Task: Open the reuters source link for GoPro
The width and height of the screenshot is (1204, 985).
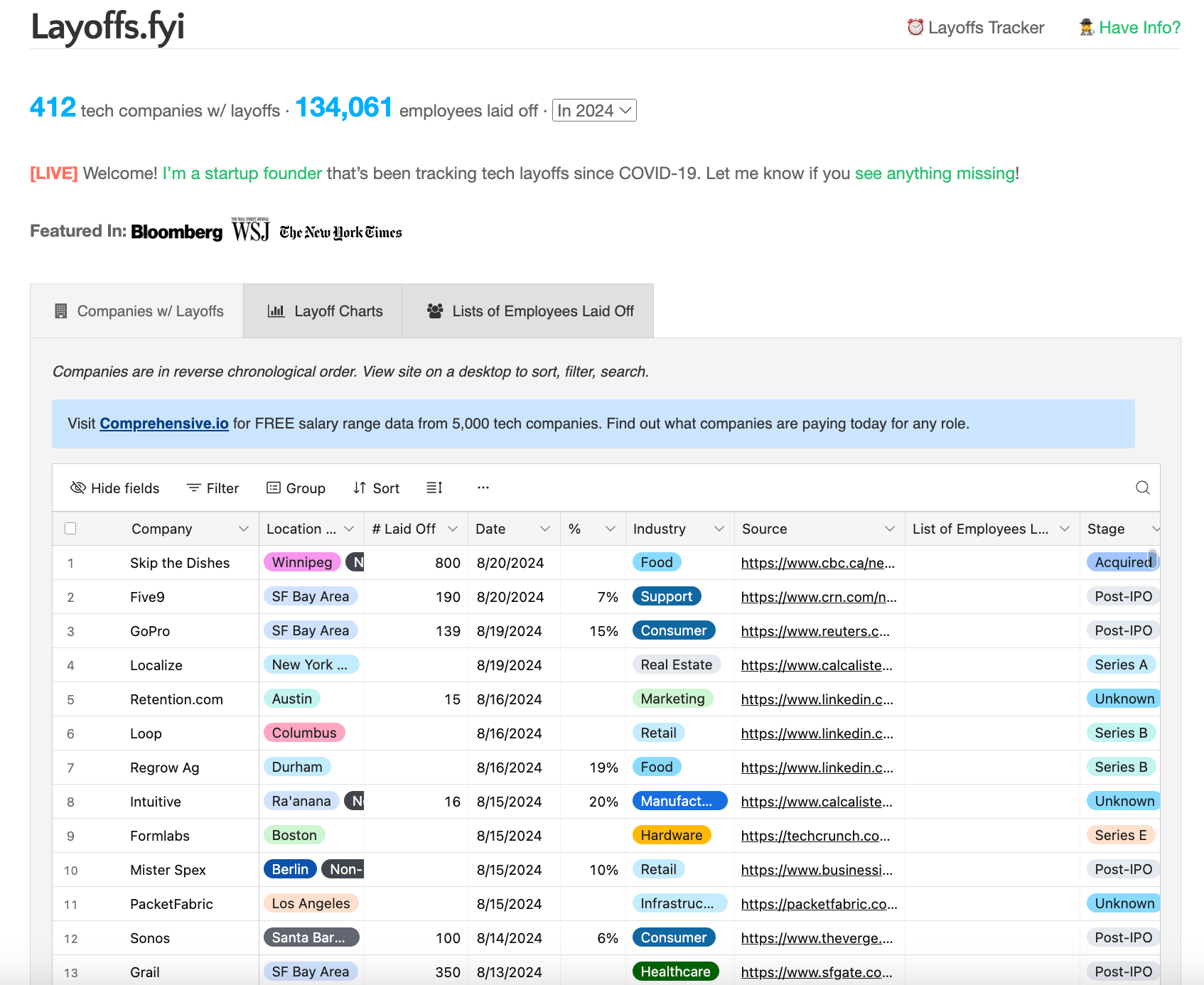Action: tap(815, 631)
